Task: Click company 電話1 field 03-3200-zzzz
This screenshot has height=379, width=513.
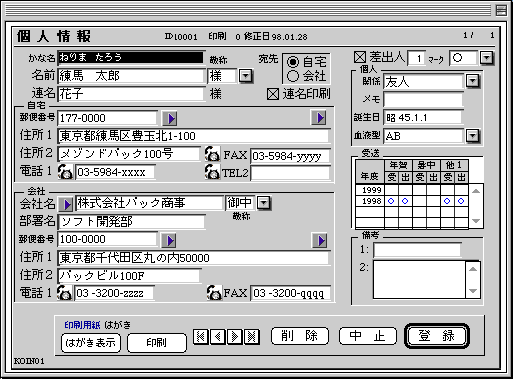Action: 114,293
